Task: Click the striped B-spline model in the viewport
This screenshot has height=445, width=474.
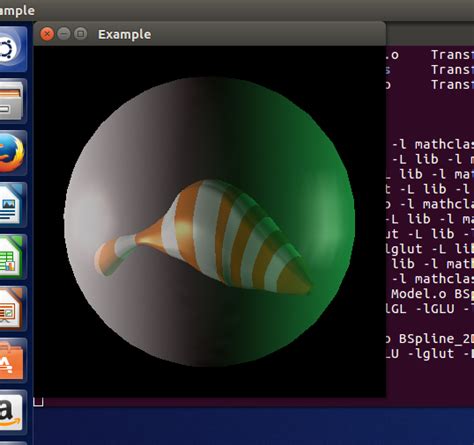Action: click(x=203, y=237)
